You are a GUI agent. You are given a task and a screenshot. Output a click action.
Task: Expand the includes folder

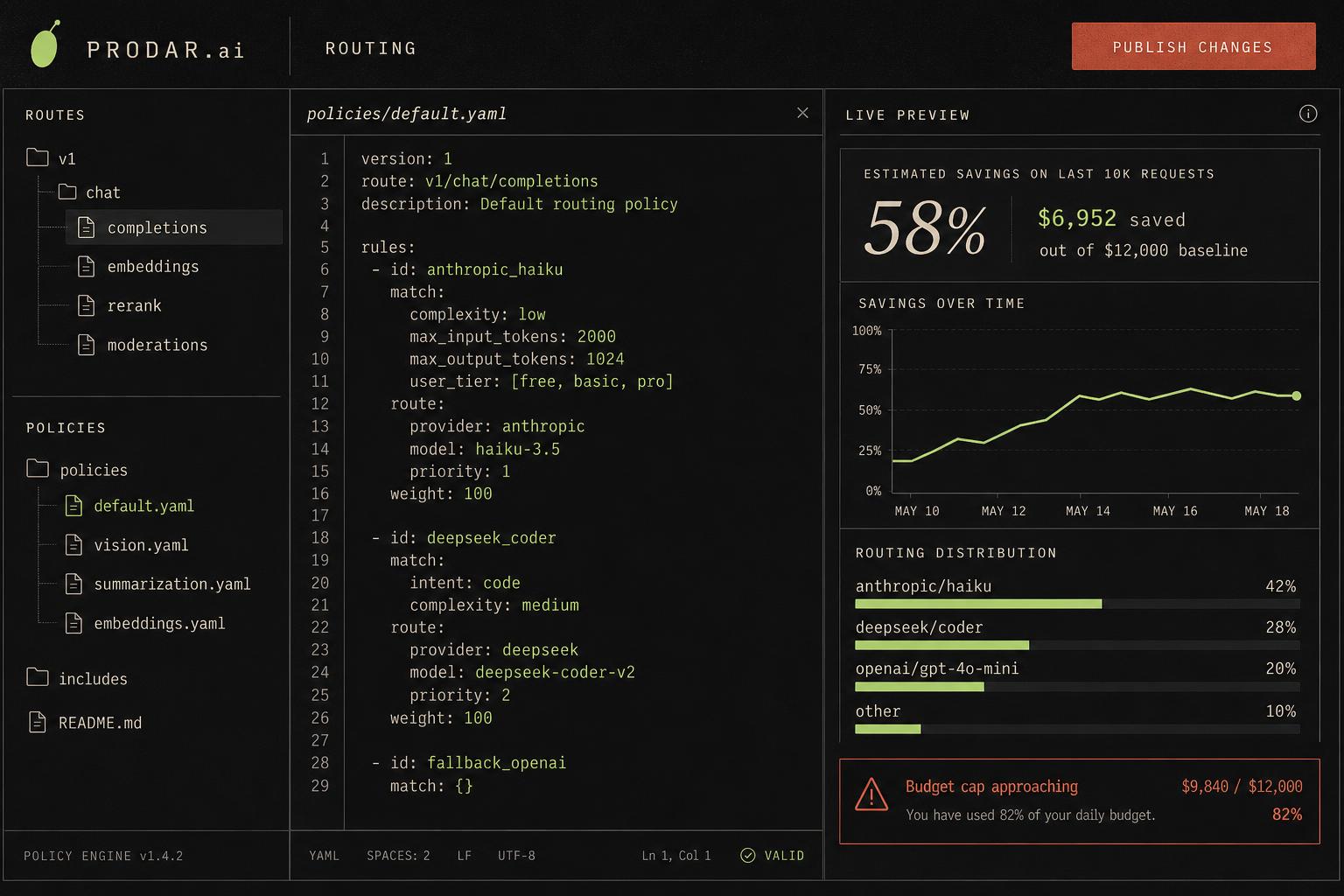click(x=38, y=677)
